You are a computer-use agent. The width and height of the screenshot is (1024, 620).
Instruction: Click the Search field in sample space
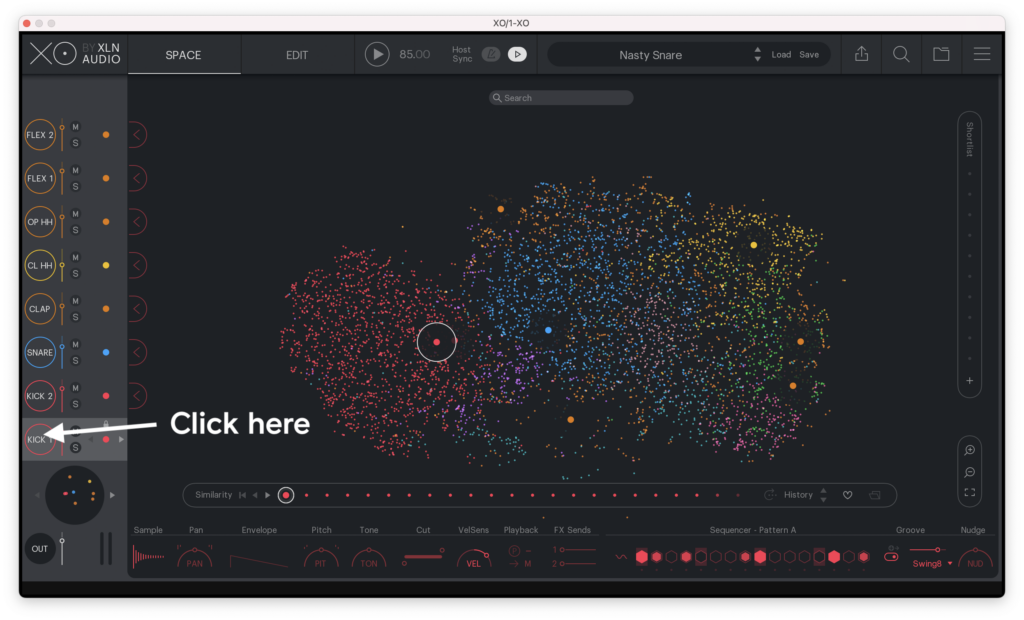[561, 98]
